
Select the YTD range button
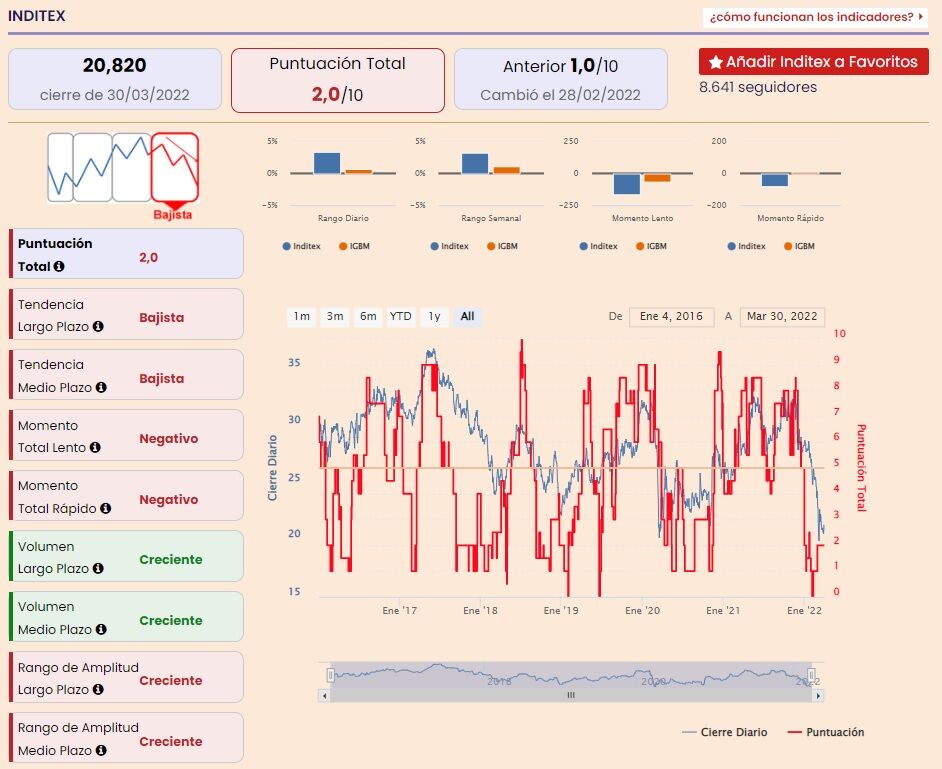pyautogui.click(x=401, y=317)
